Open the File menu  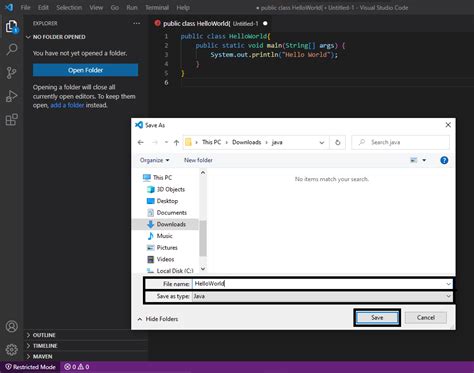coord(25,7)
